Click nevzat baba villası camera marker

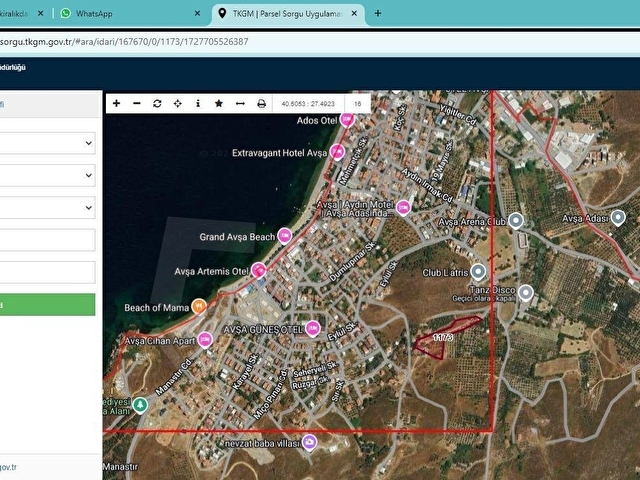pyautogui.click(x=310, y=442)
